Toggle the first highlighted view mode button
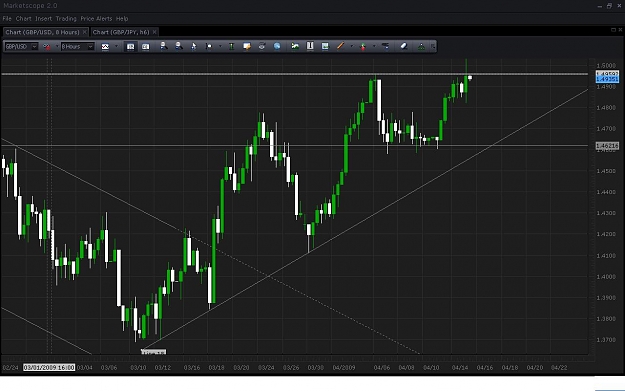Viewport: 625px width, 391px height. coord(130,47)
